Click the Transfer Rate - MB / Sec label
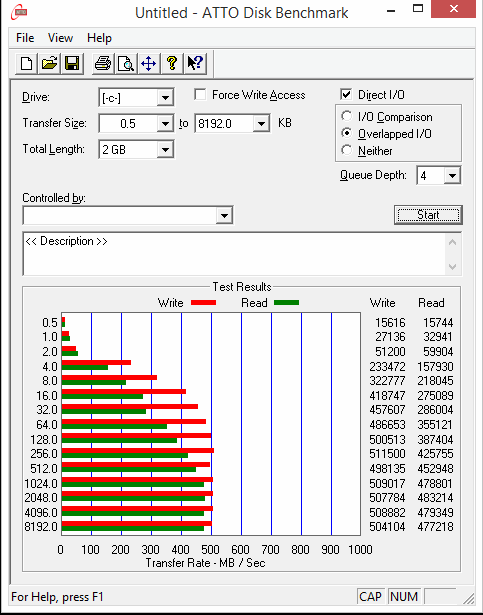The height and width of the screenshot is (615, 483). (206, 563)
